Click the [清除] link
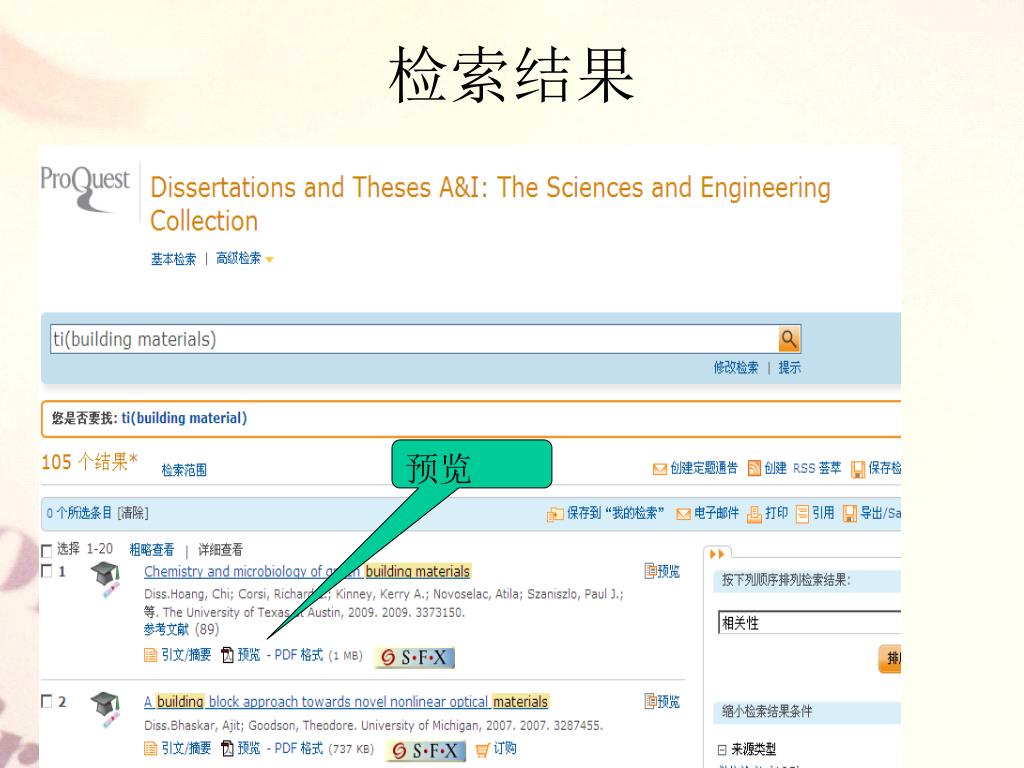 click(x=133, y=513)
